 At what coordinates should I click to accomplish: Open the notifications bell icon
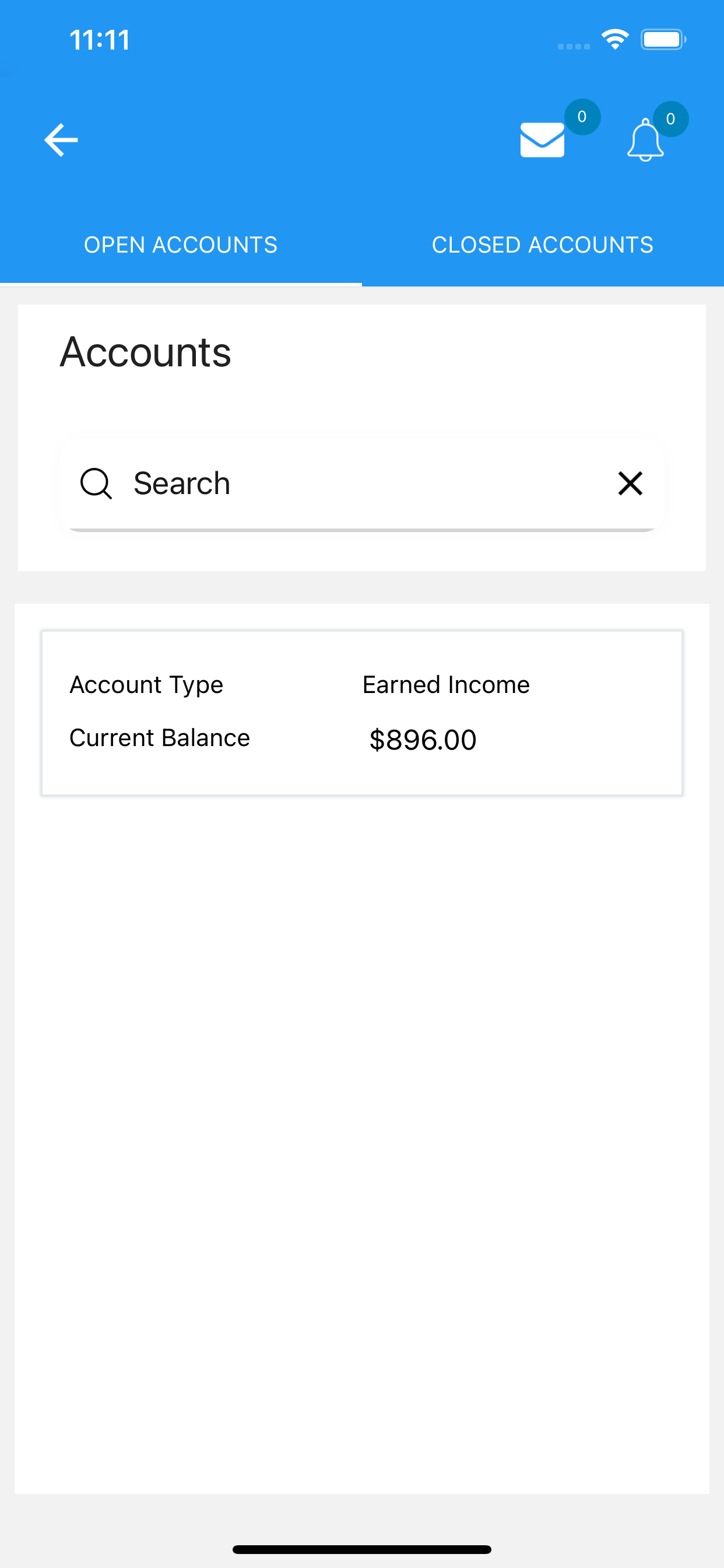[x=645, y=140]
